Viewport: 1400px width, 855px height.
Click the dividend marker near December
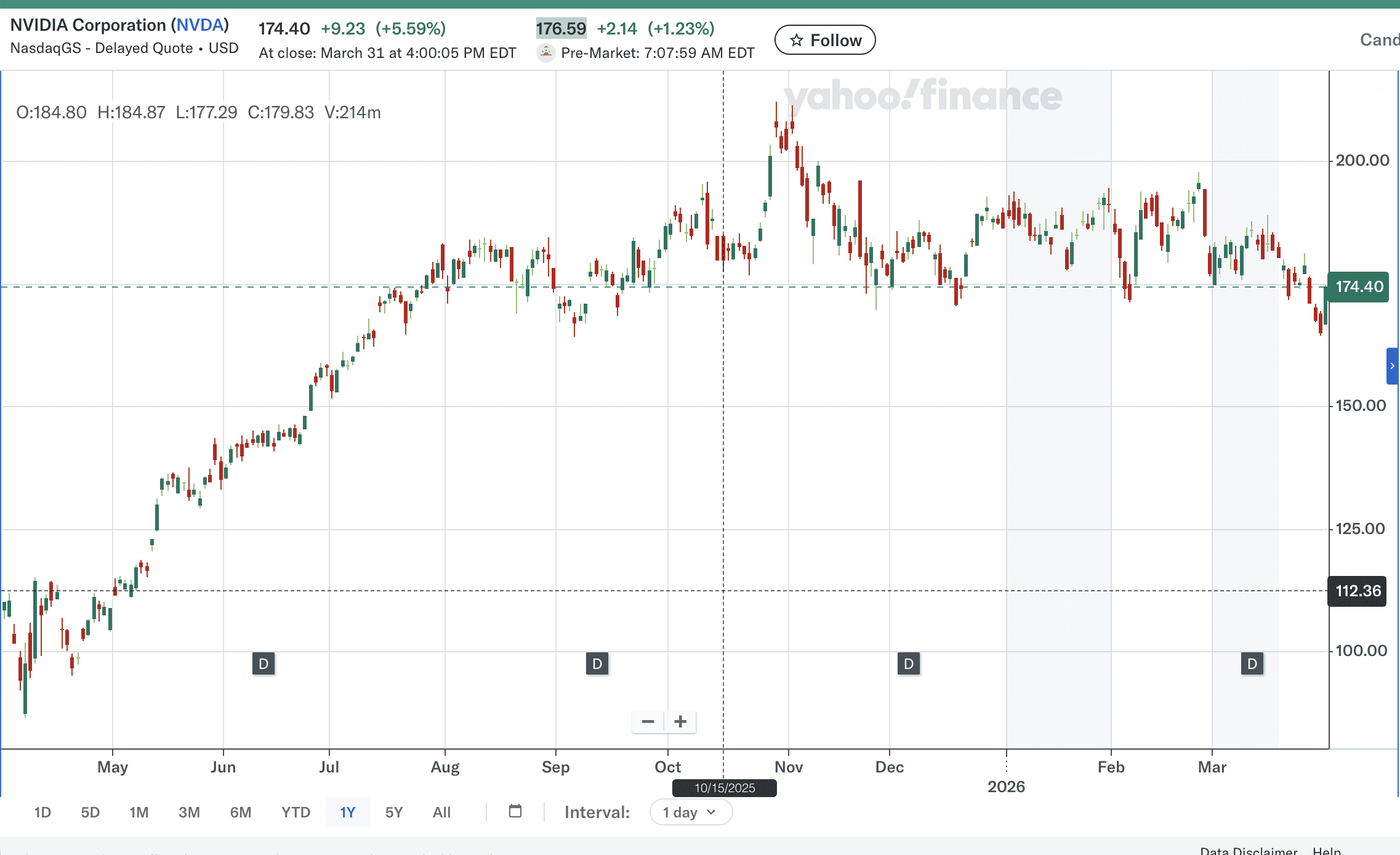908,664
